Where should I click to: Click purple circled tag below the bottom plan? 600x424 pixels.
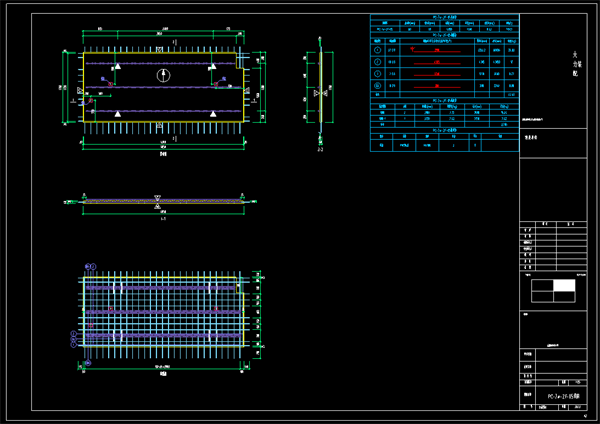[x=88, y=362]
